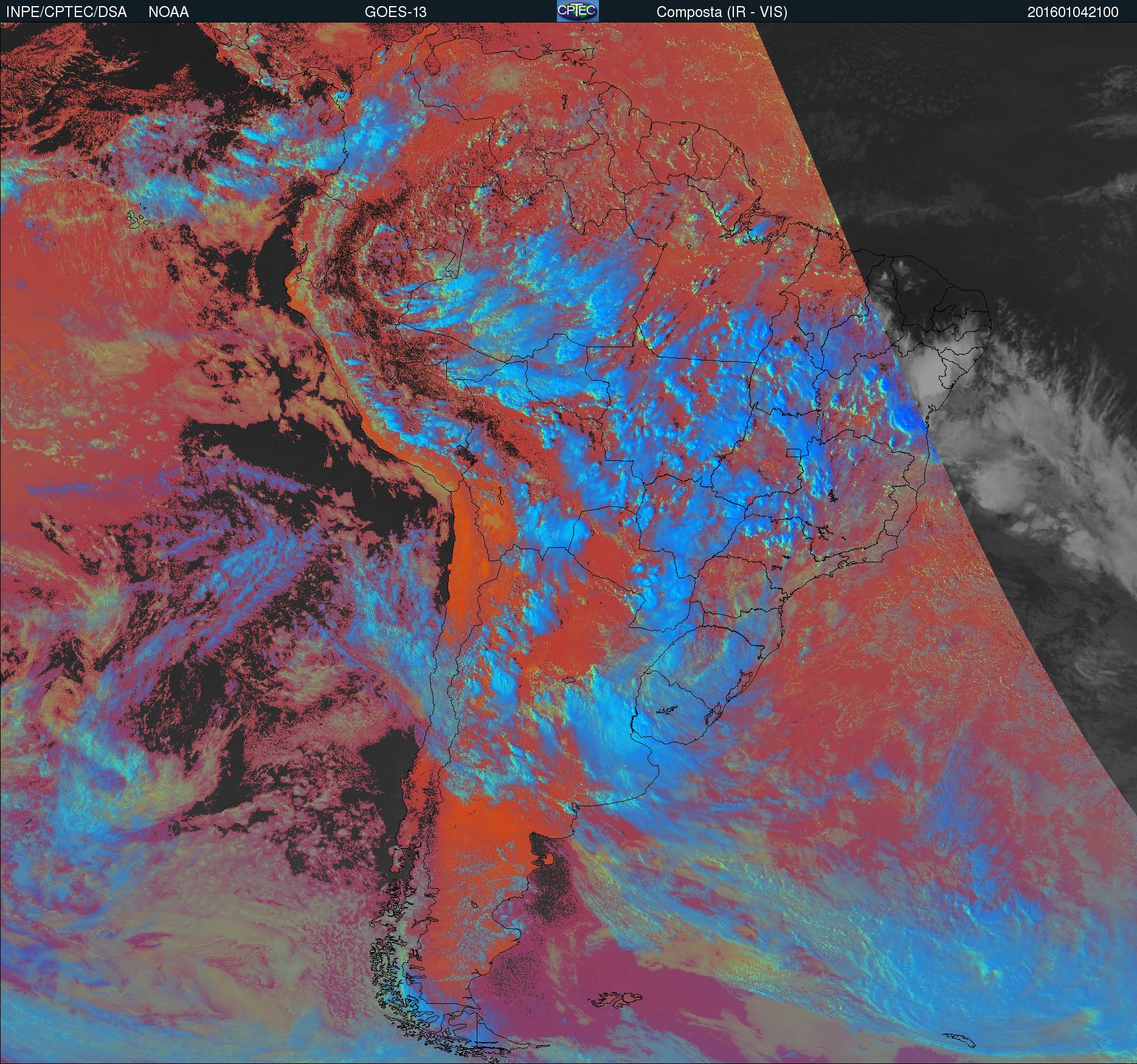Select the NOAA label in header
1137x1064 pixels.
[x=168, y=12]
